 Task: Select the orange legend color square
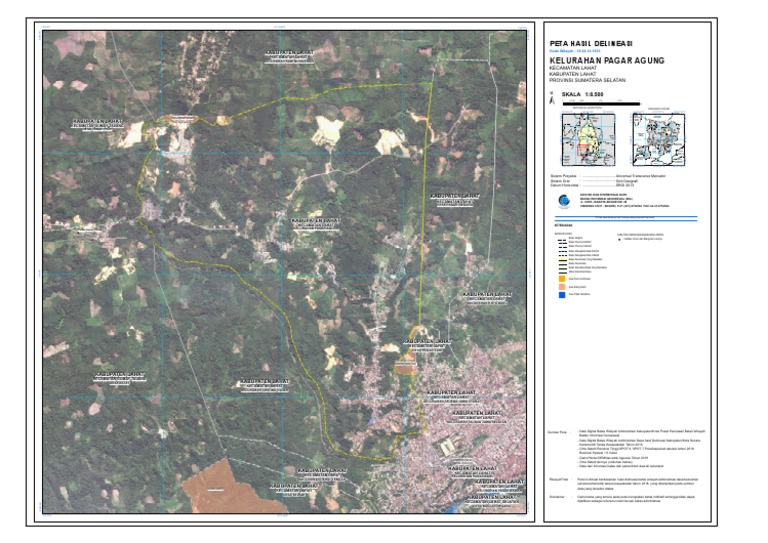coord(562,279)
